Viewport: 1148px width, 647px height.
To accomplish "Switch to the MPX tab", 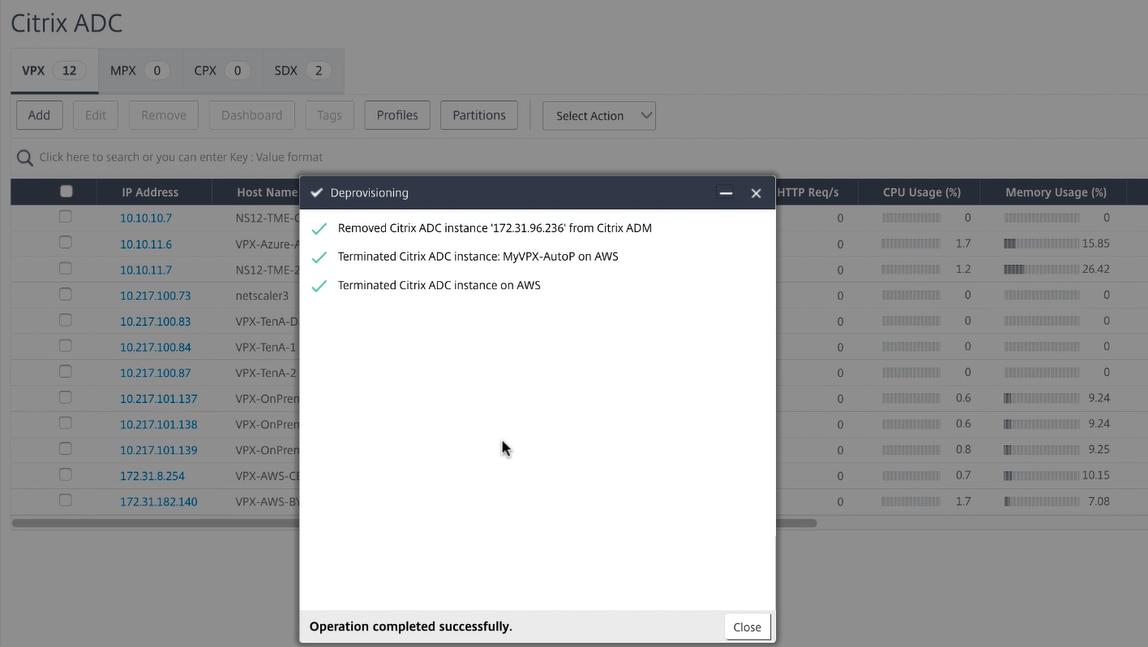I will [x=140, y=71].
